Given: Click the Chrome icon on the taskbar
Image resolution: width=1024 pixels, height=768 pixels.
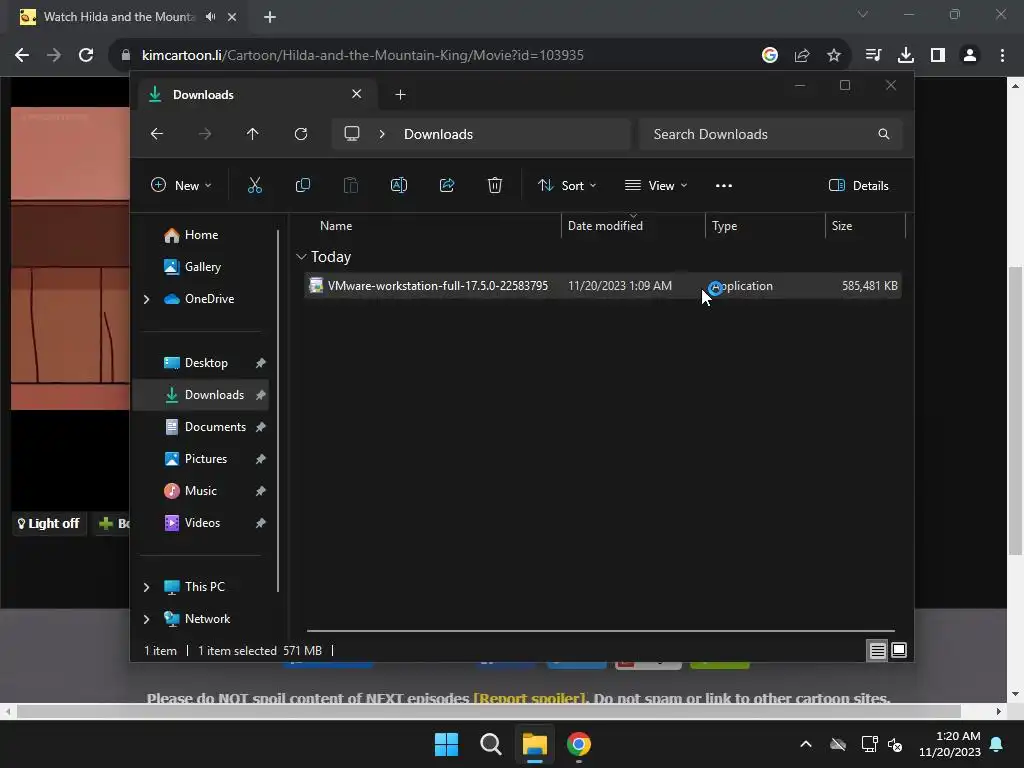Looking at the screenshot, I should (x=579, y=744).
